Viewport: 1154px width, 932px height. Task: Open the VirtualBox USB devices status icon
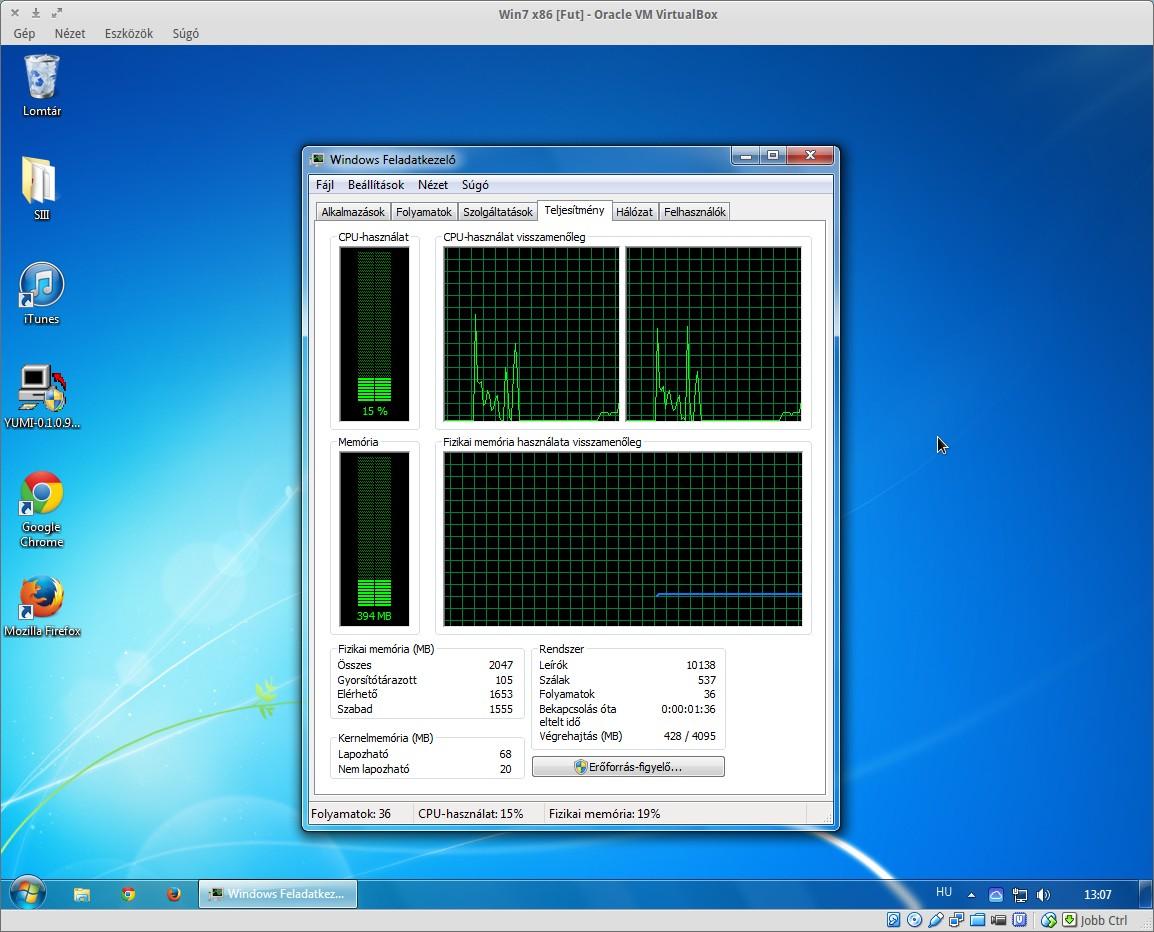click(x=935, y=919)
